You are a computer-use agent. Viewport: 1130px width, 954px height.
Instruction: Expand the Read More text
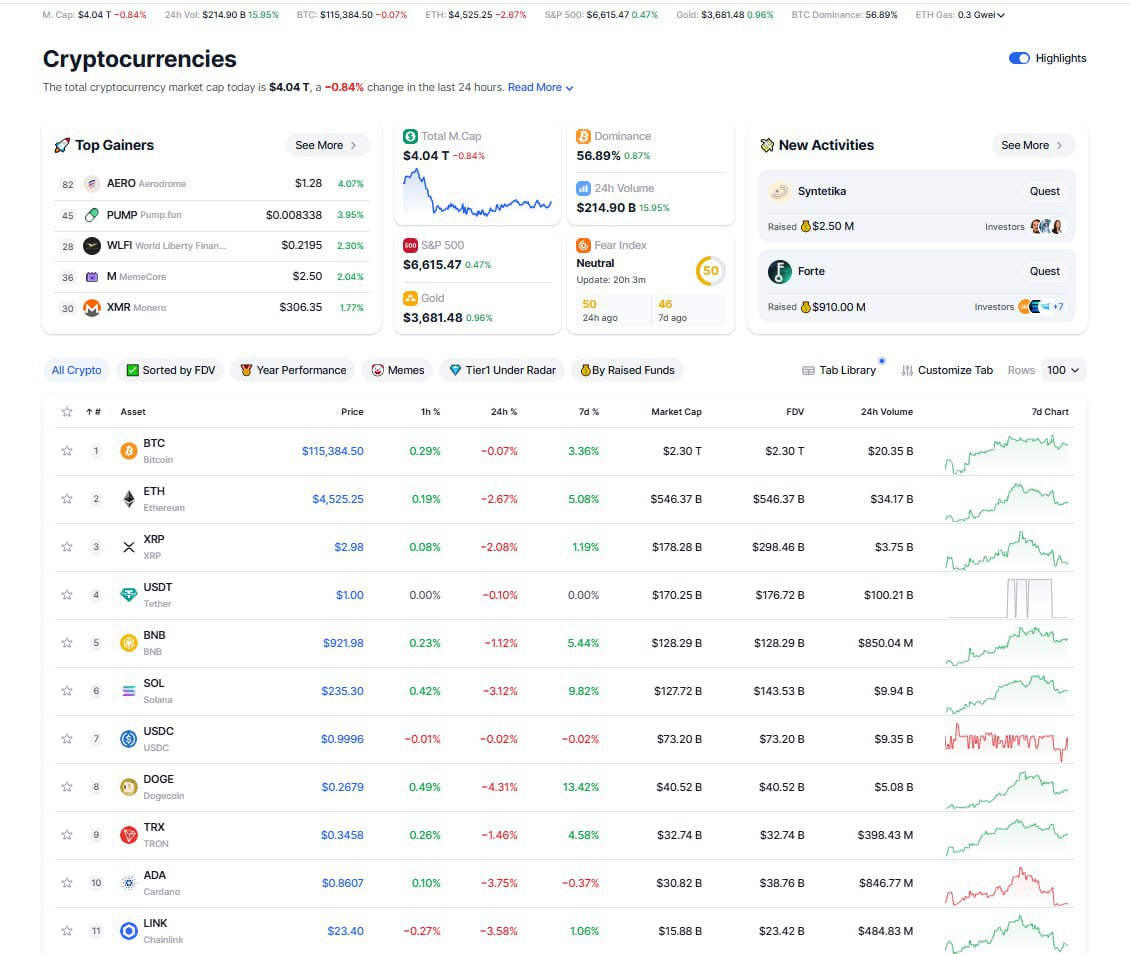coord(540,87)
